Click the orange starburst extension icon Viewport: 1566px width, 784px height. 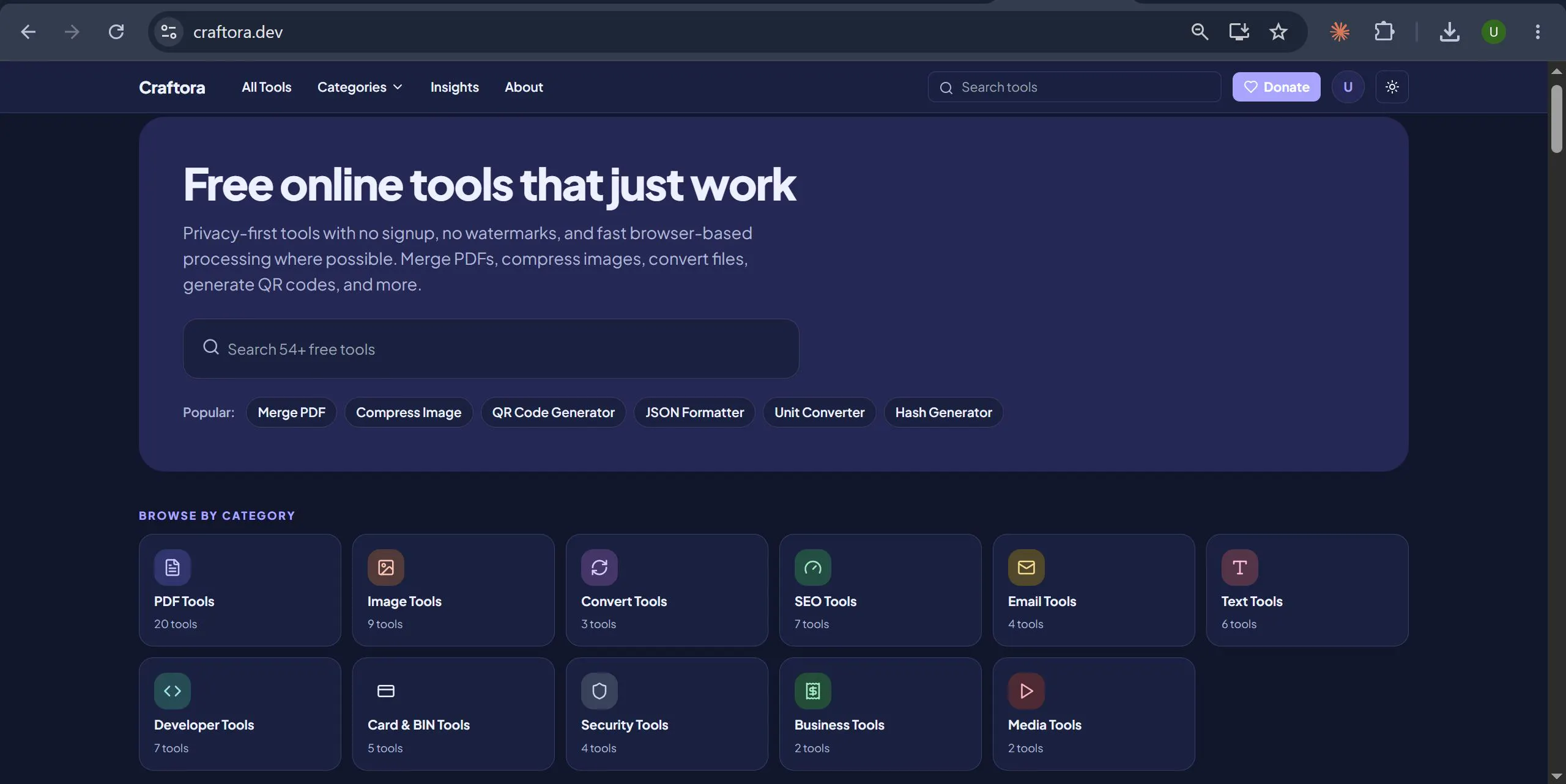pyautogui.click(x=1340, y=32)
